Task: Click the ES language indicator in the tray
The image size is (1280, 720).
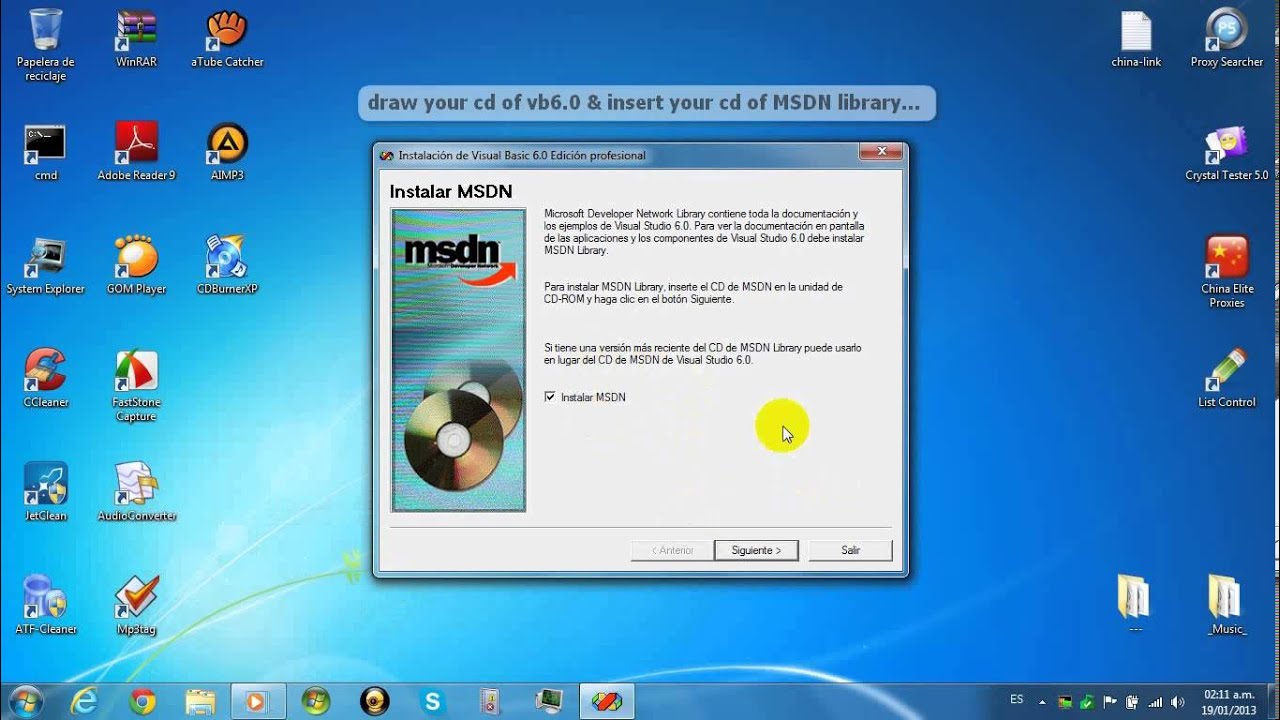Action: pyautogui.click(x=1017, y=700)
